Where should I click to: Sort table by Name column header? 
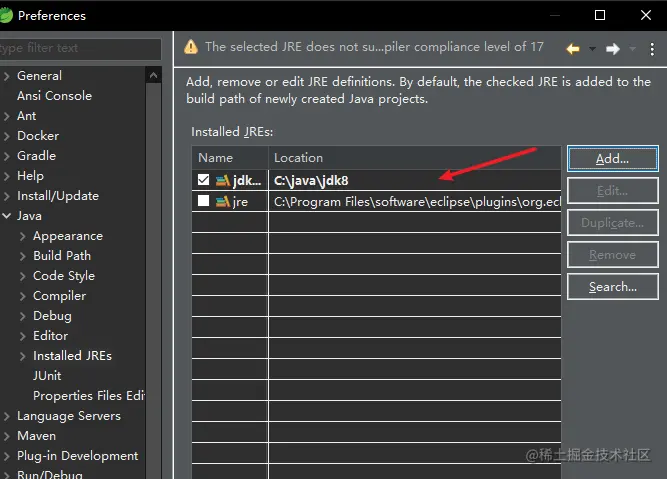click(230, 158)
